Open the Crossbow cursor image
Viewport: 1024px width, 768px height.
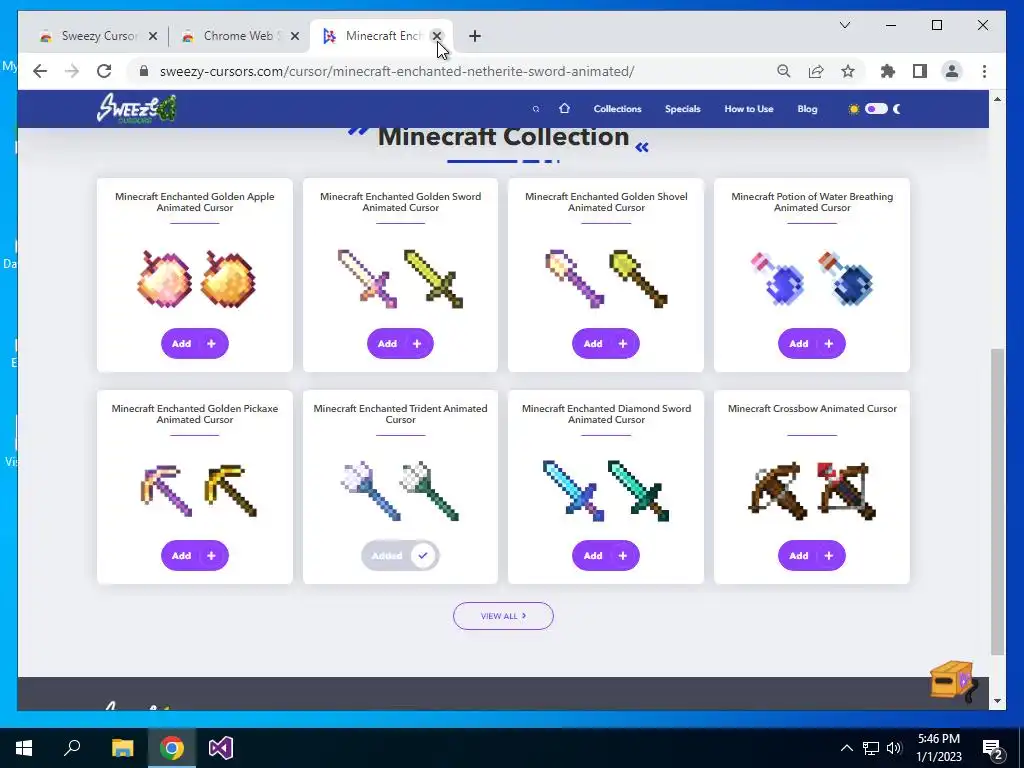click(812, 491)
